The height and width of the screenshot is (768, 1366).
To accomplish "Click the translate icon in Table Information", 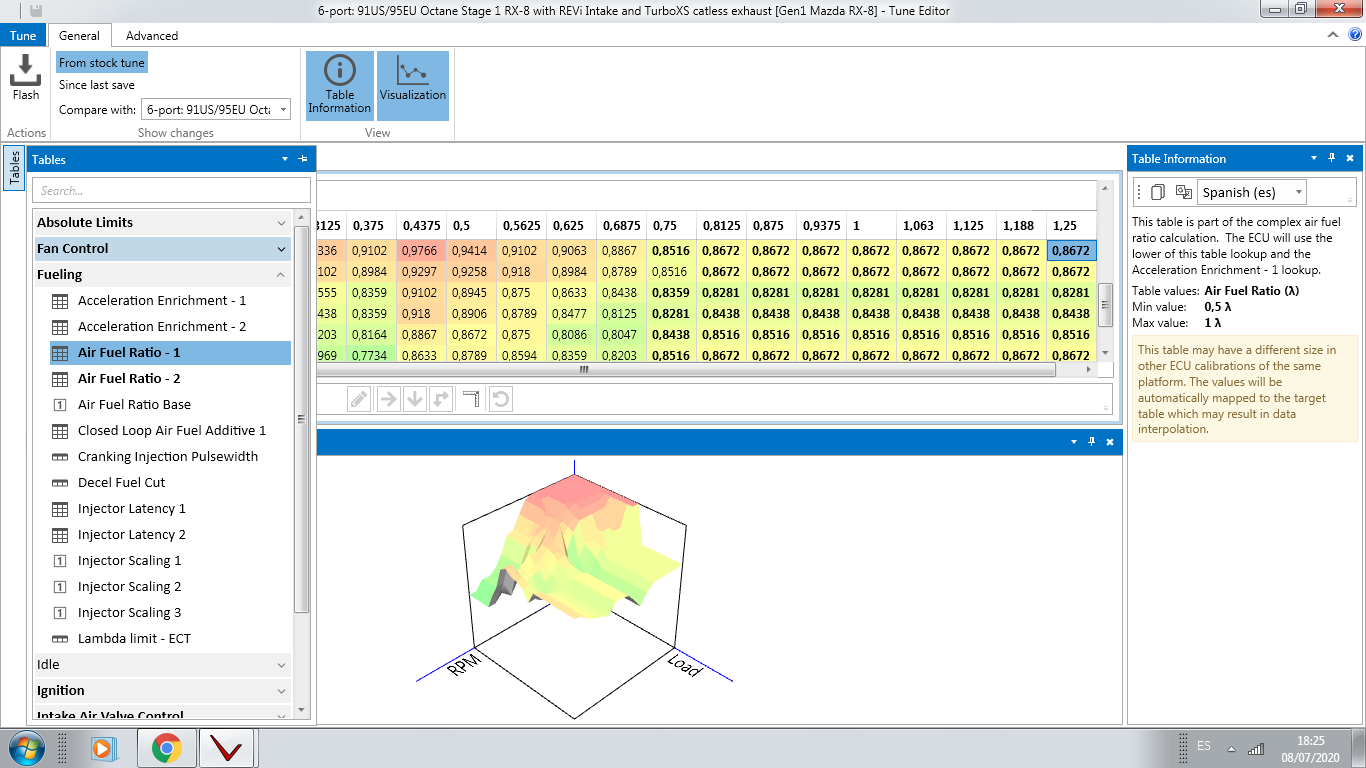I will tap(1184, 192).
